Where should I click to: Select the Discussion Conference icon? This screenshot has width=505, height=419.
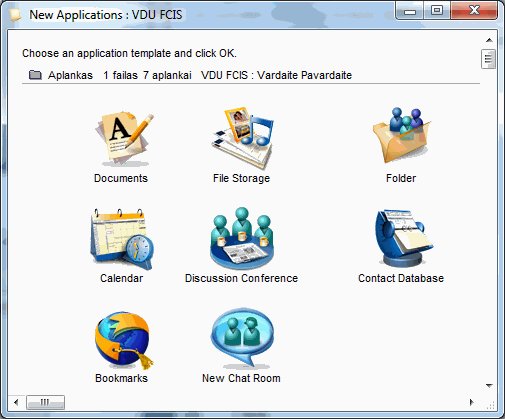tap(242, 238)
